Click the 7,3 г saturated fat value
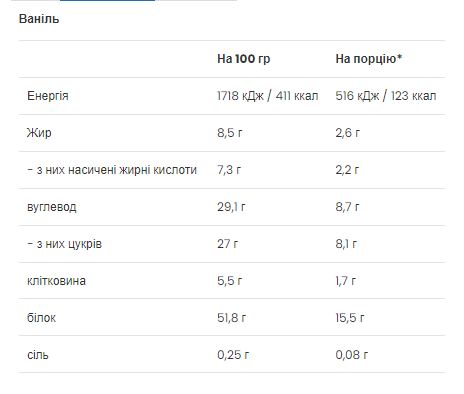 click(229, 170)
